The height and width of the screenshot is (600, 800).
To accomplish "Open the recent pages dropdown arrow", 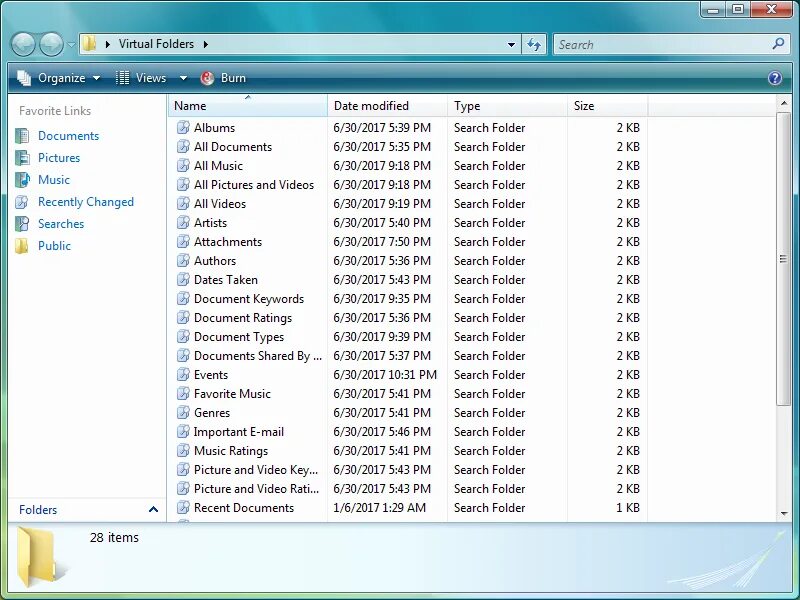I will (x=71, y=44).
